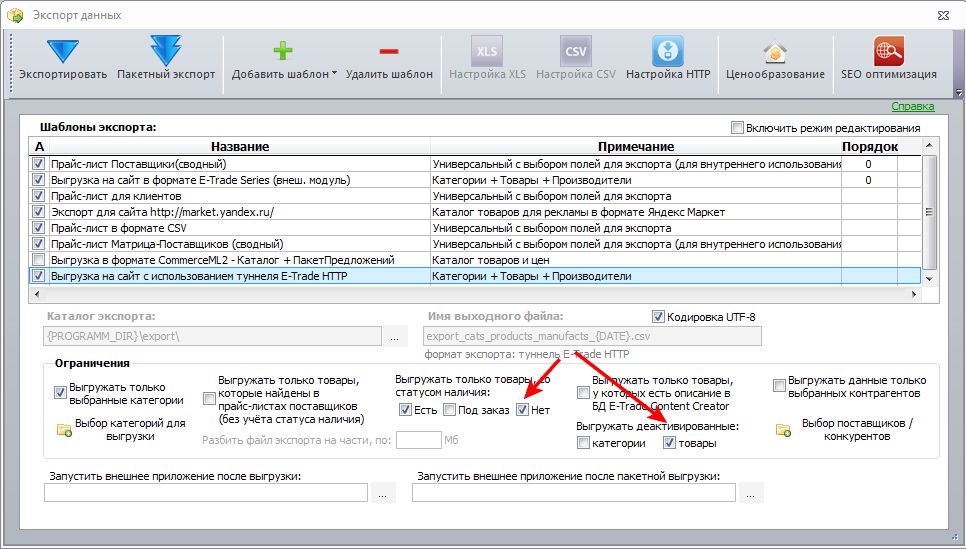Select row Прайс-лист в формате CSV

[475, 228]
